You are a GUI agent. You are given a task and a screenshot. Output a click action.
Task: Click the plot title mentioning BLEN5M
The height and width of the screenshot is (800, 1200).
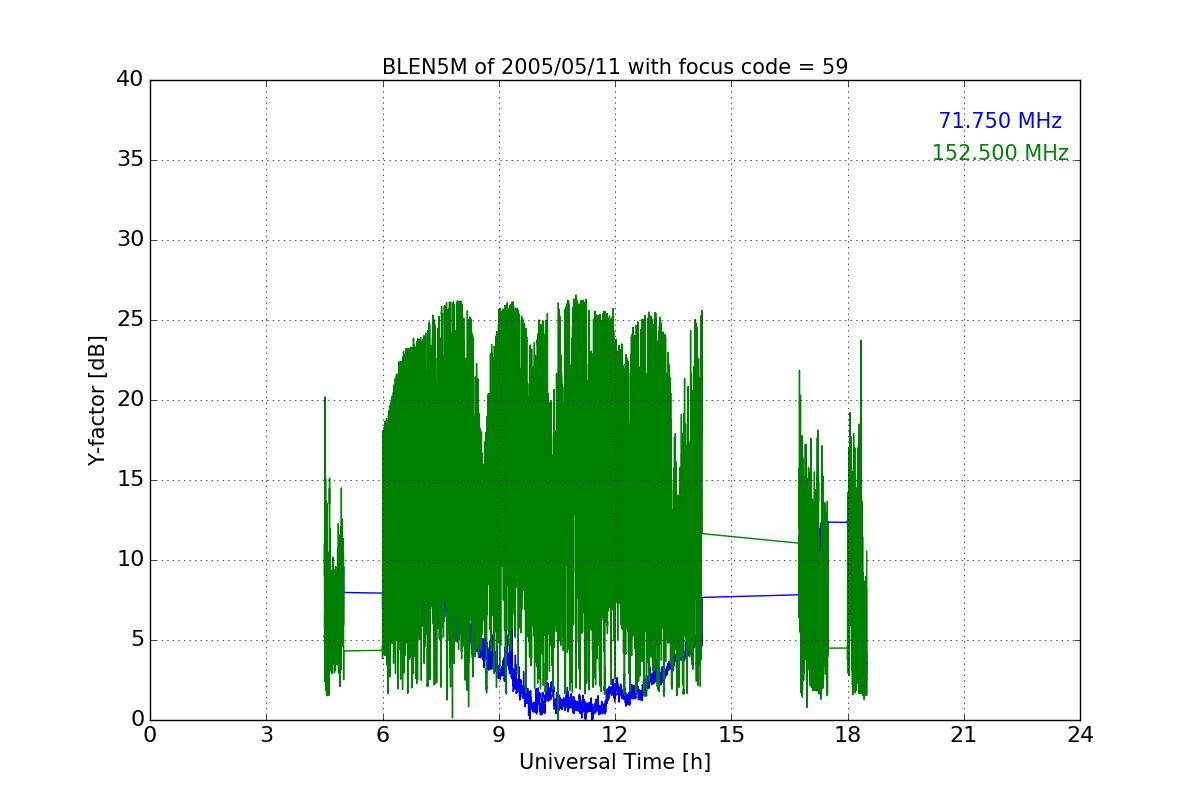pos(615,67)
